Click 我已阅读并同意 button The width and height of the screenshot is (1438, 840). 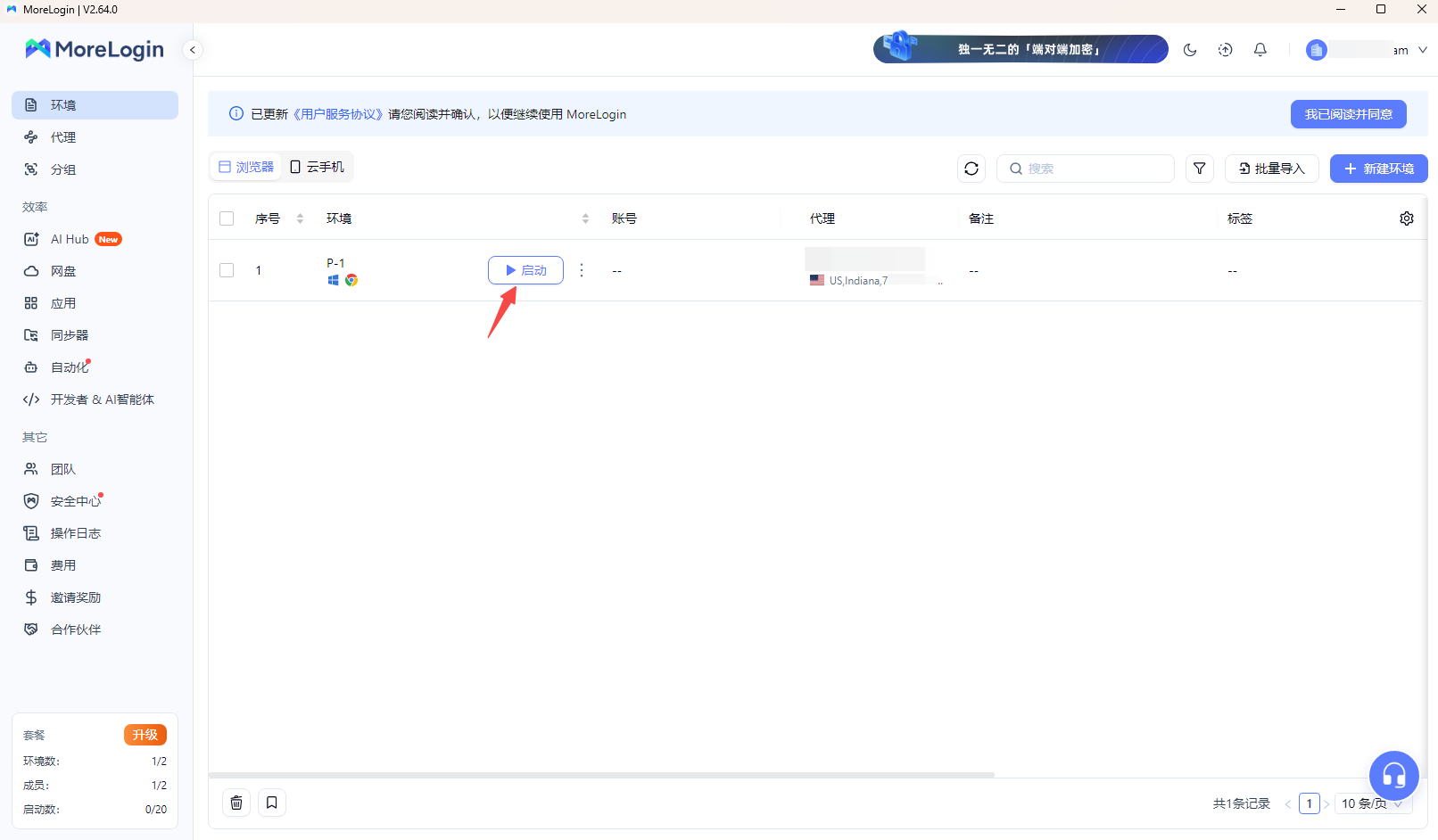1349,114
